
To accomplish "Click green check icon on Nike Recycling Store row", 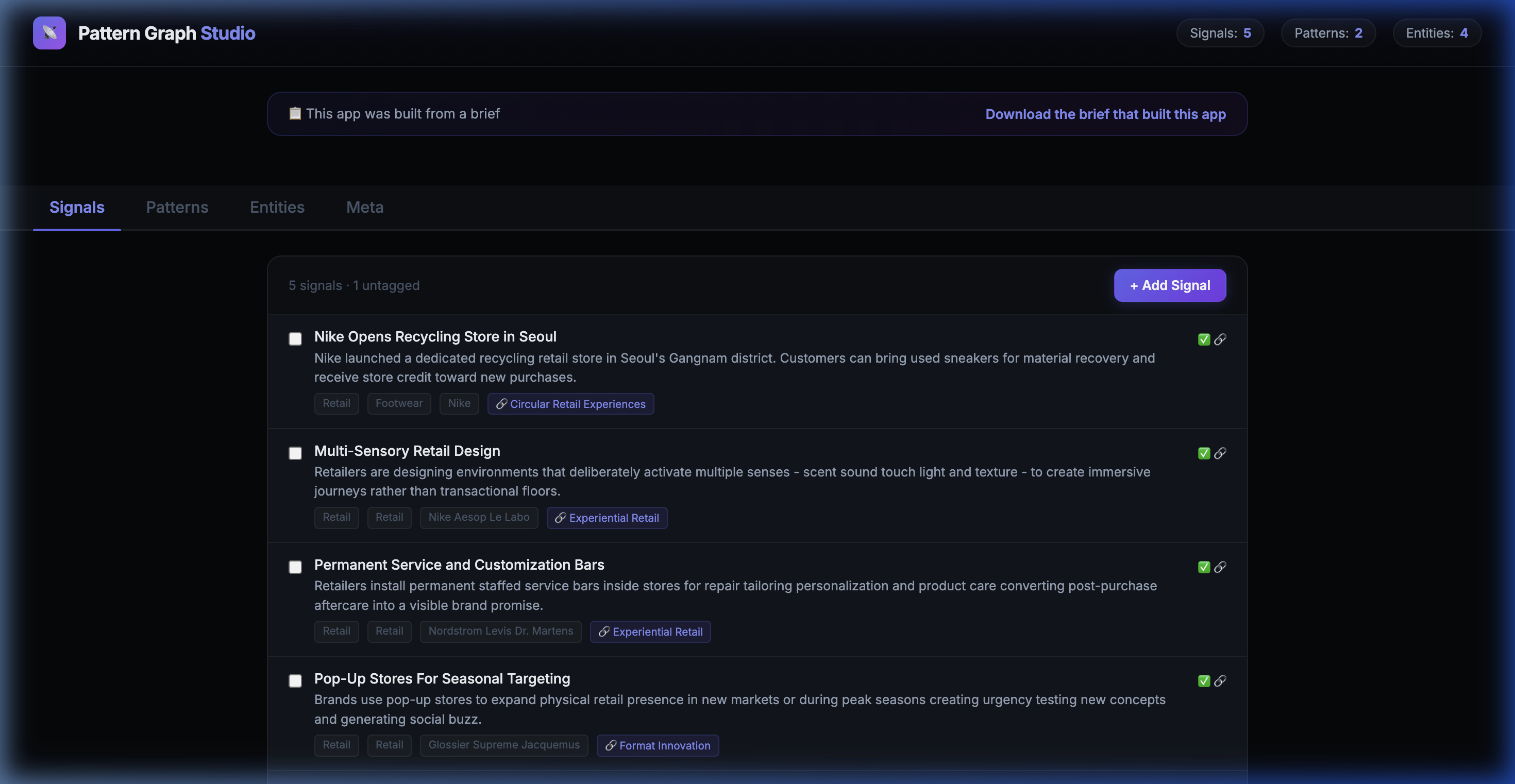I will [1203, 339].
